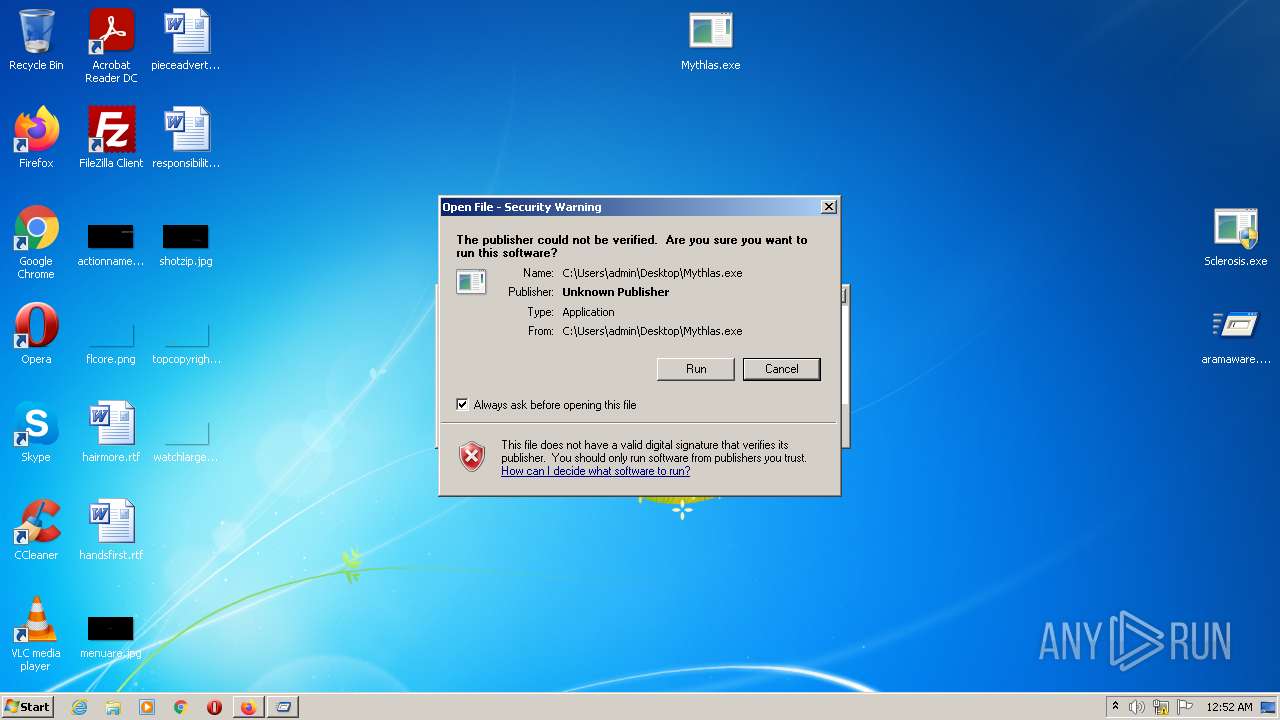Select the aramaware desktop icon
Image resolution: width=1280 pixels, height=720 pixels.
pyautogui.click(x=1236, y=335)
